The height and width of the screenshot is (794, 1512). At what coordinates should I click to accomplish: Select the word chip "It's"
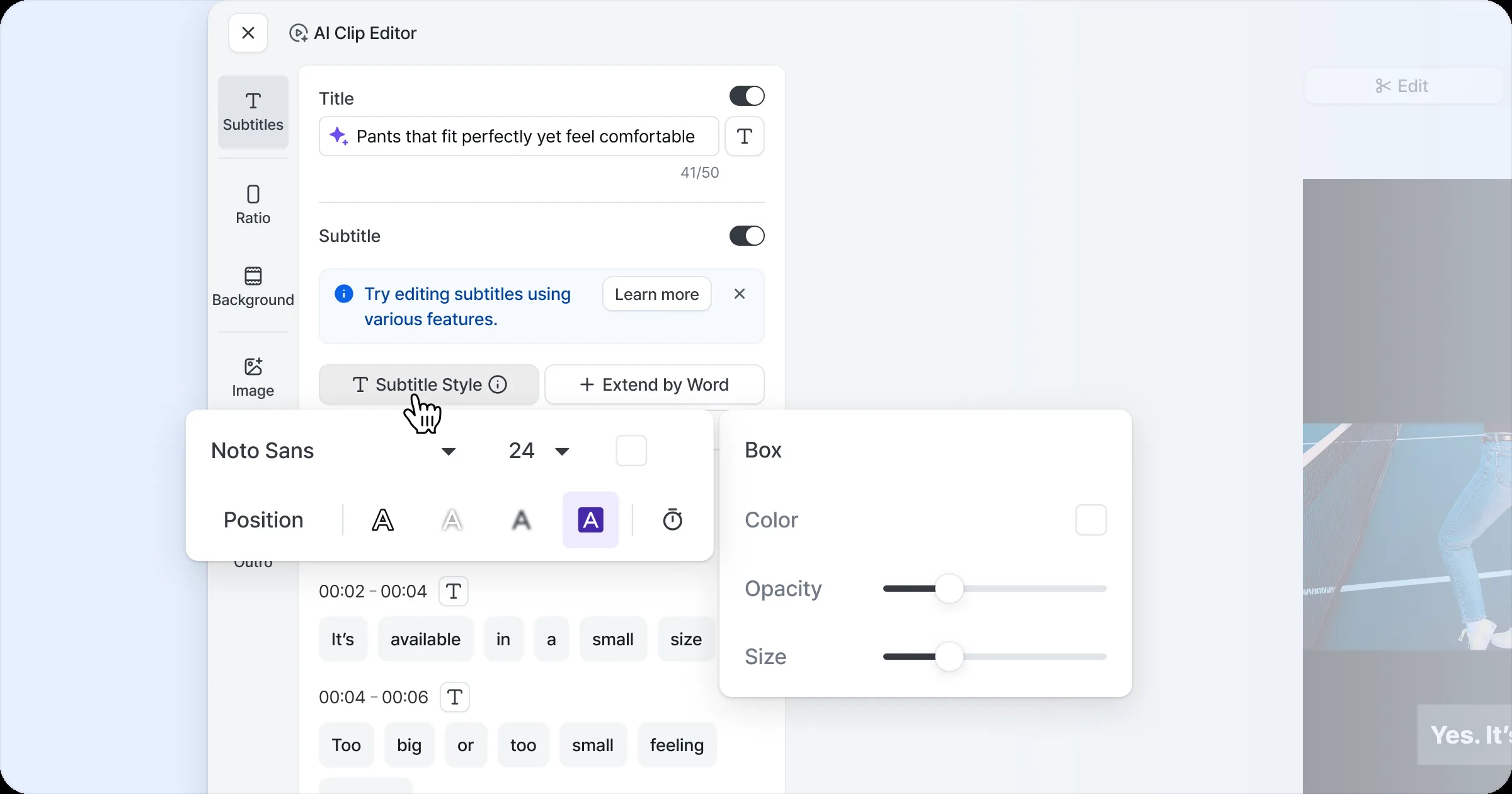(x=343, y=639)
